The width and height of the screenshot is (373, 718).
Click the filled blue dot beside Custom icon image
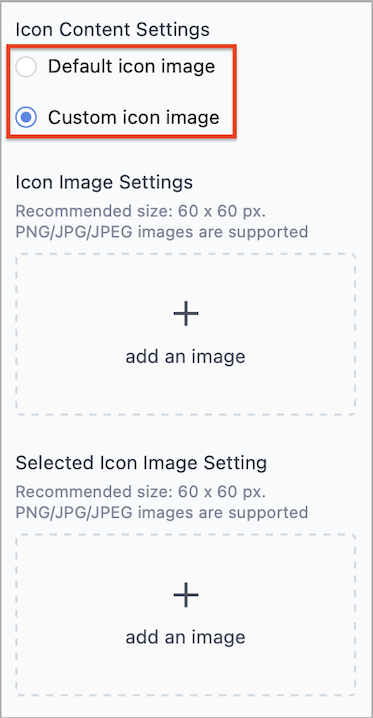click(26, 118)
